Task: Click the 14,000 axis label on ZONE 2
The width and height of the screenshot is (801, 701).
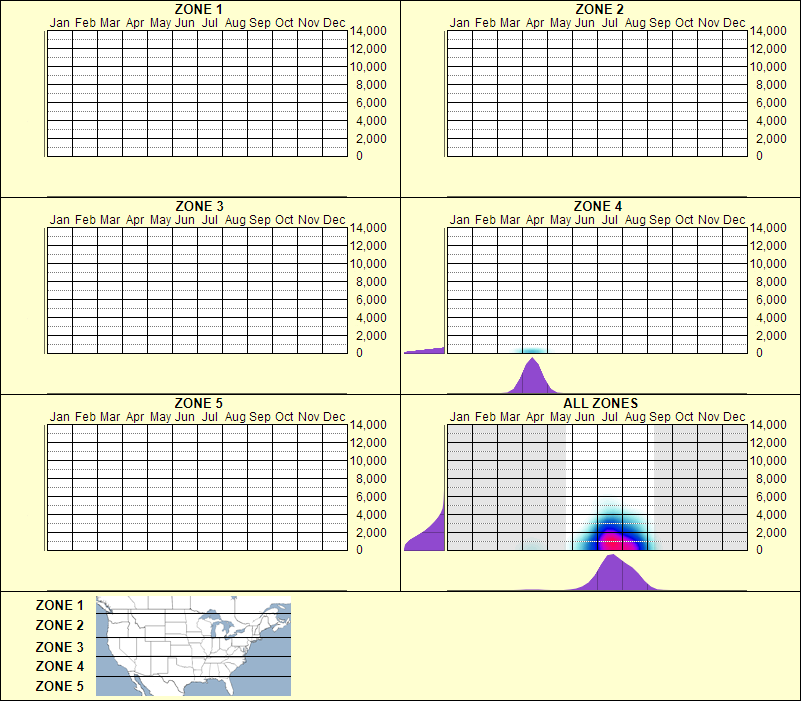Action: 768,31
